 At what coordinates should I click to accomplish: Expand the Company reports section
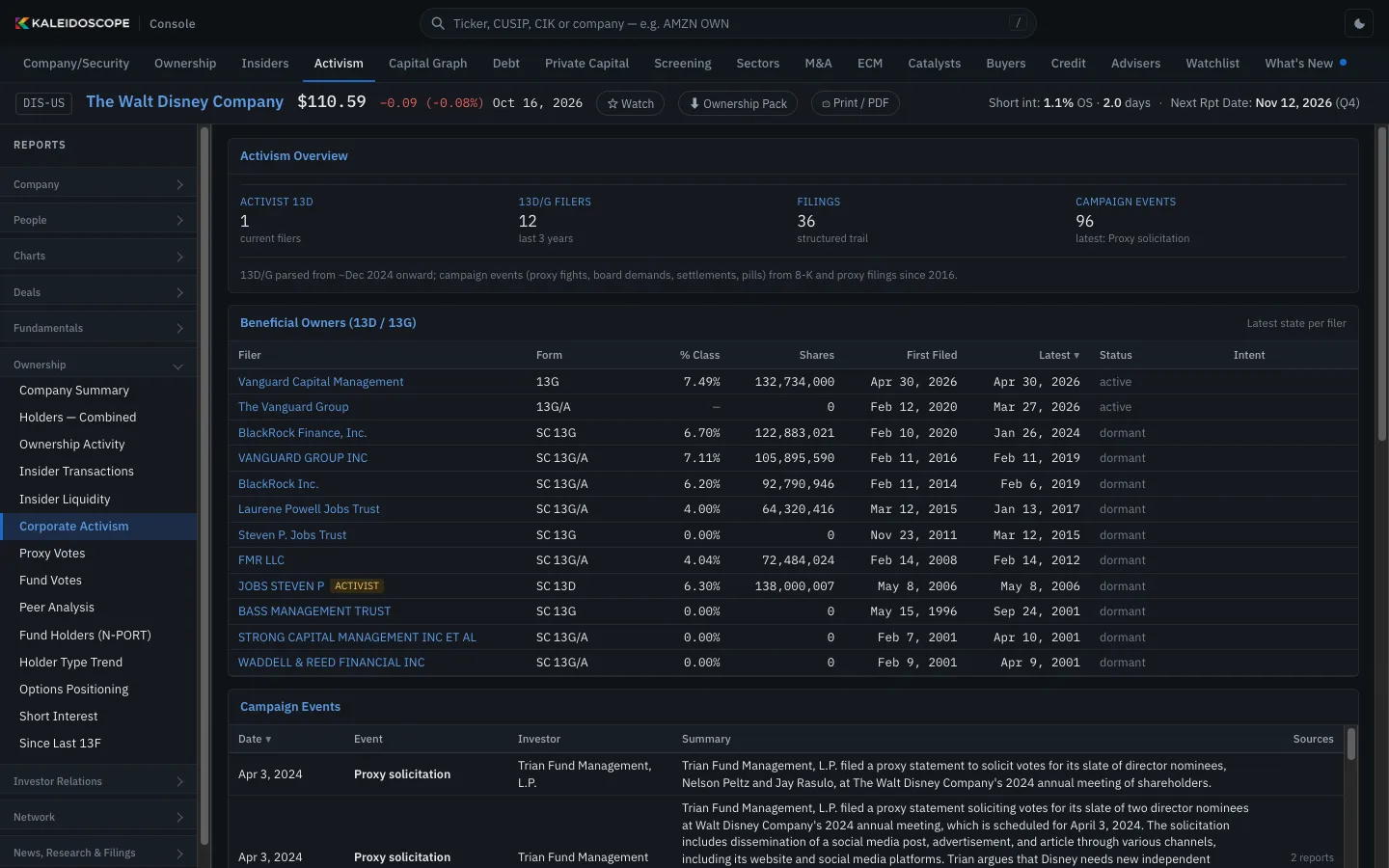pyautogui.click(x=98, y=184)
